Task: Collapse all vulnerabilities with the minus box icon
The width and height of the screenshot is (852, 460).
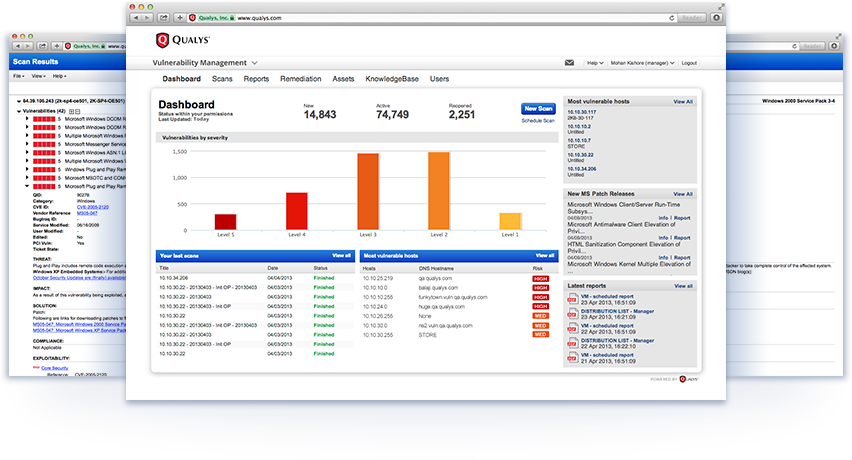Action: pyautogui.click(x=77, y=111)
